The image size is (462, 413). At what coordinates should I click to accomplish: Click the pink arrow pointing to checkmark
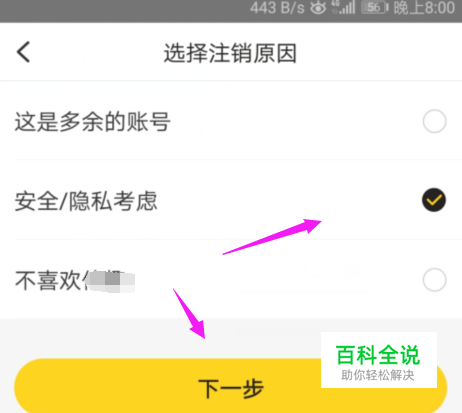(272, 237)
